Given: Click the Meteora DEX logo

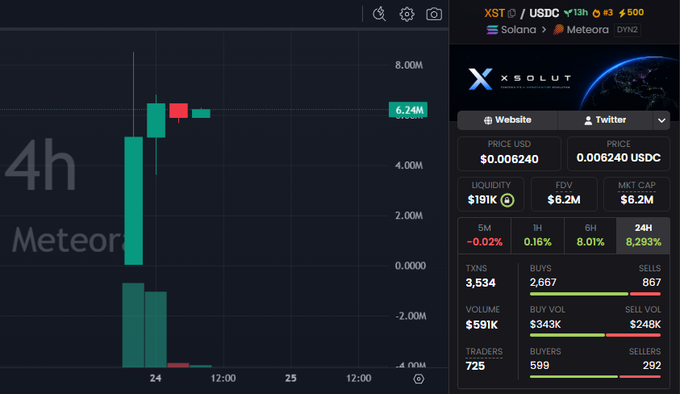Looking at the screenshot, I should (x=559, y=29).
